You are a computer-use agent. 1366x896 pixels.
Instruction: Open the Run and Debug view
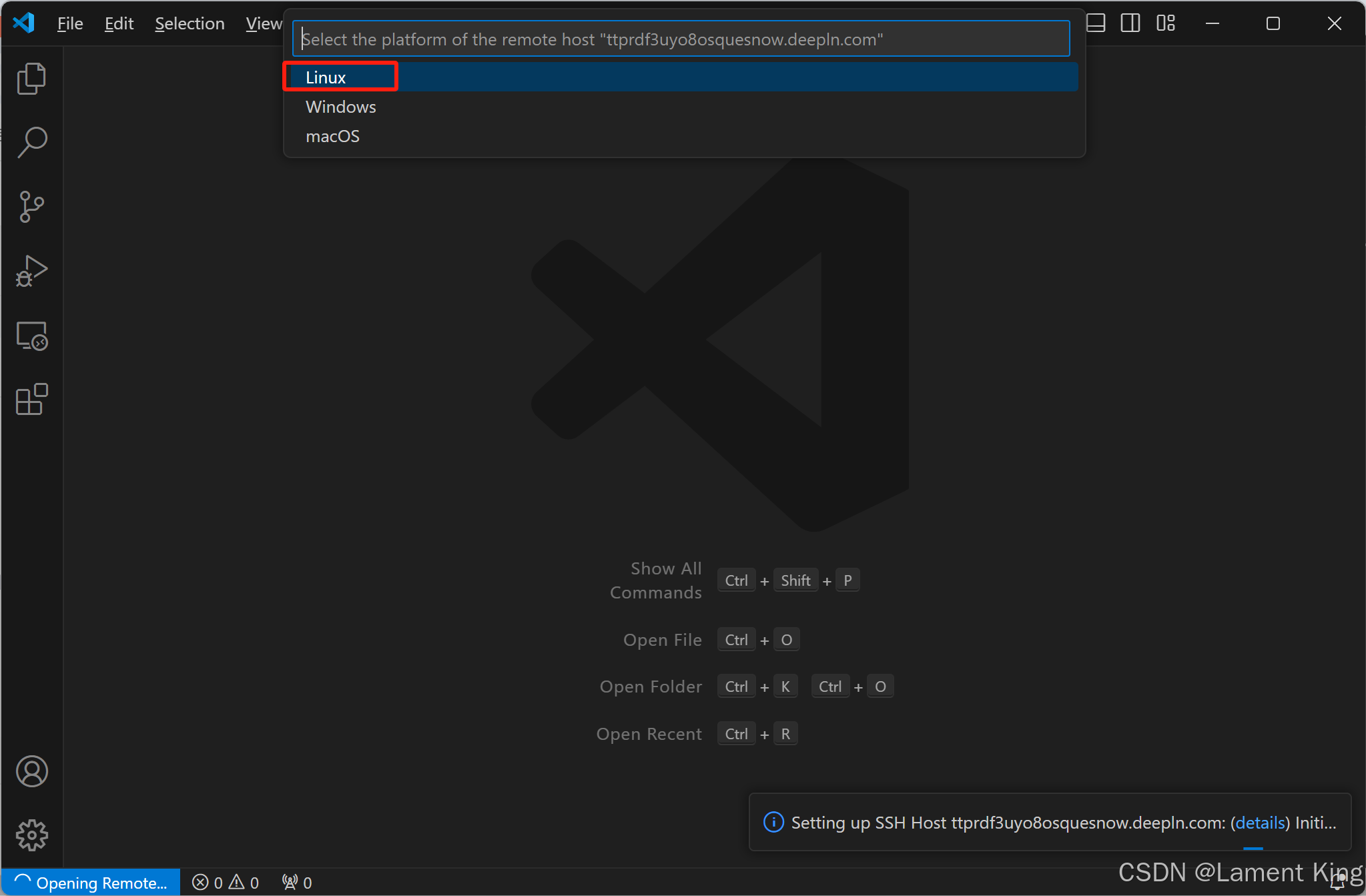(31, 271)
